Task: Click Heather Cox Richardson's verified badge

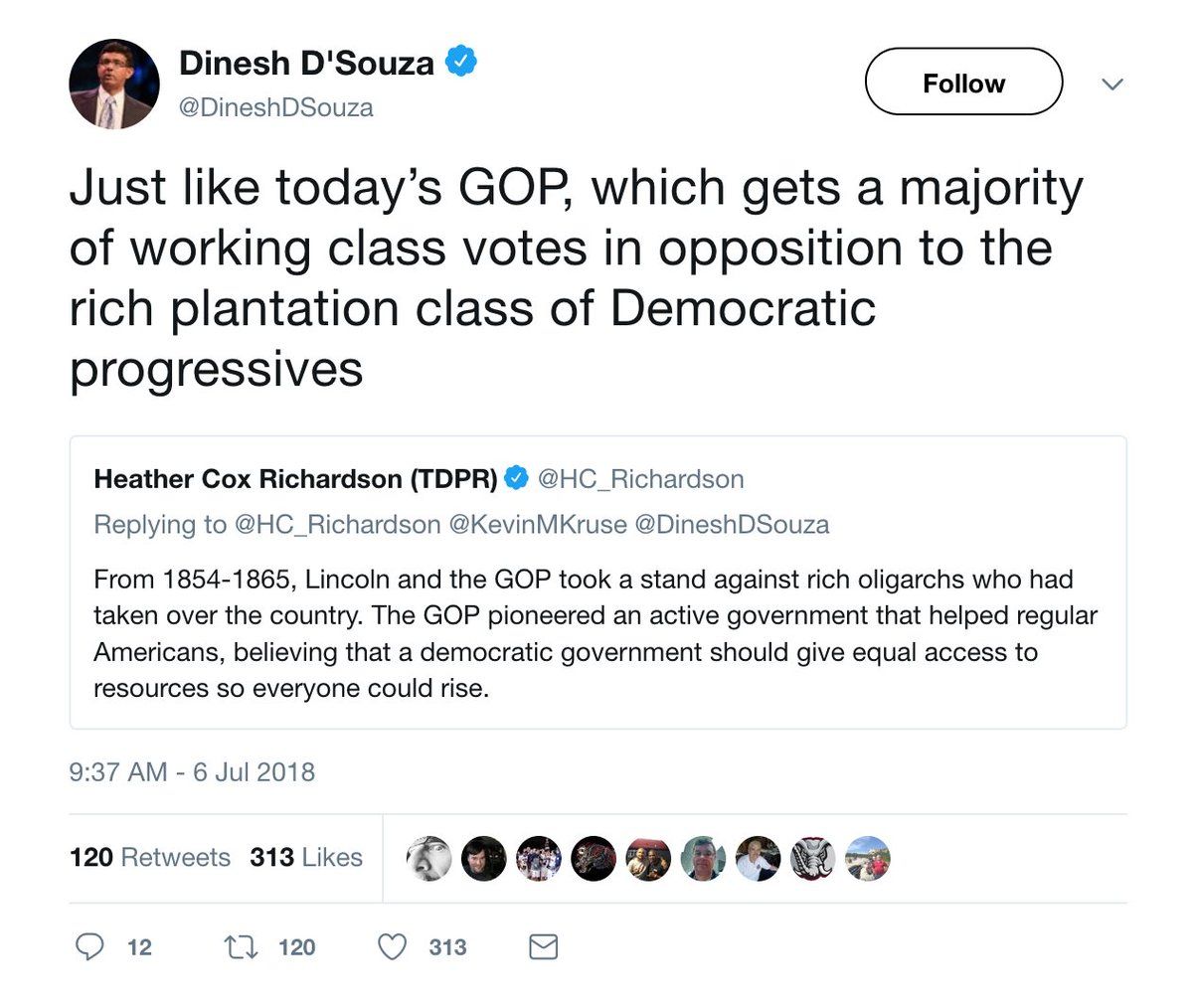Action: [516, 479]
